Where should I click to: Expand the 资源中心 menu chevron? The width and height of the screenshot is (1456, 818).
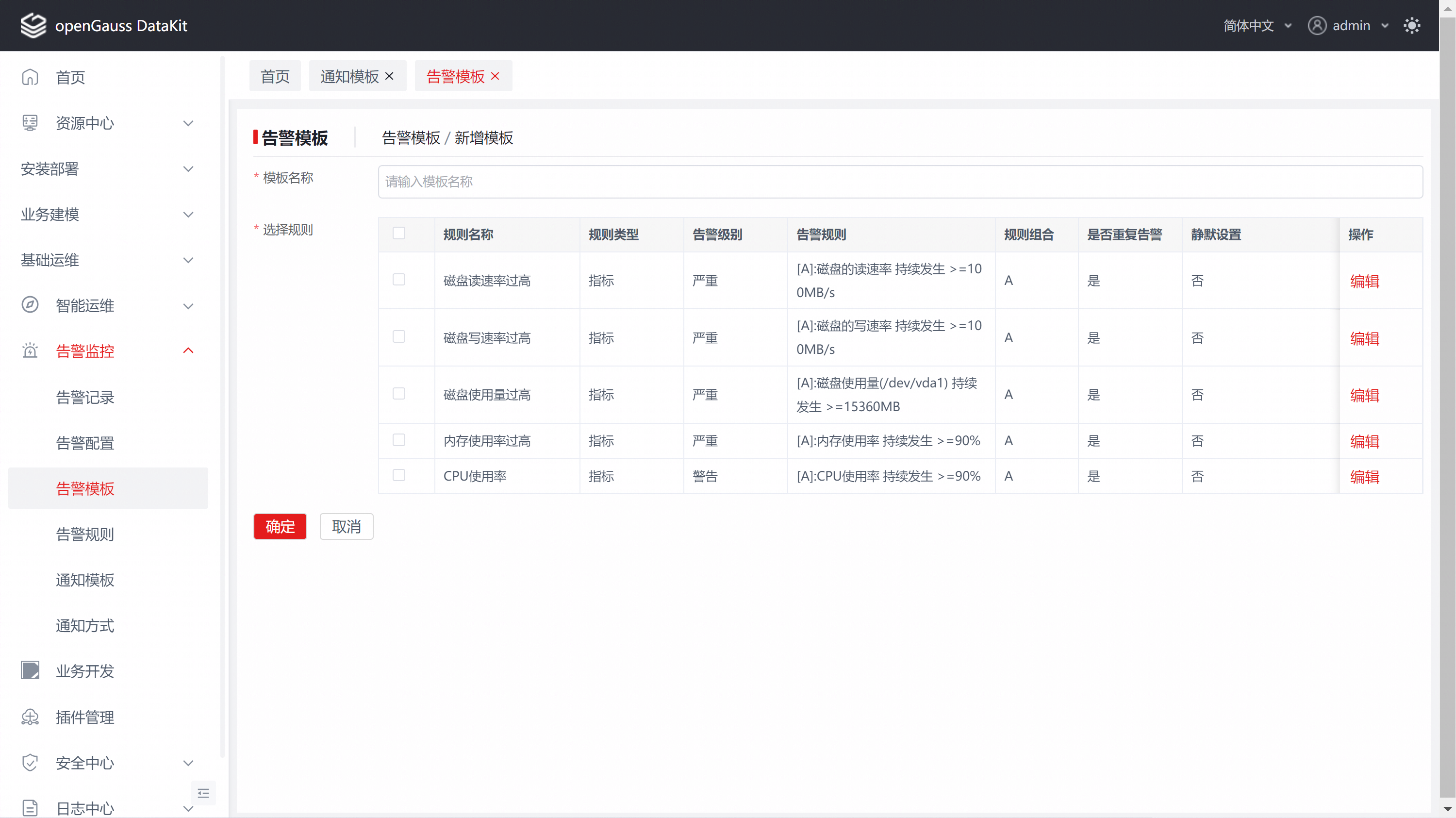[188, 123]
